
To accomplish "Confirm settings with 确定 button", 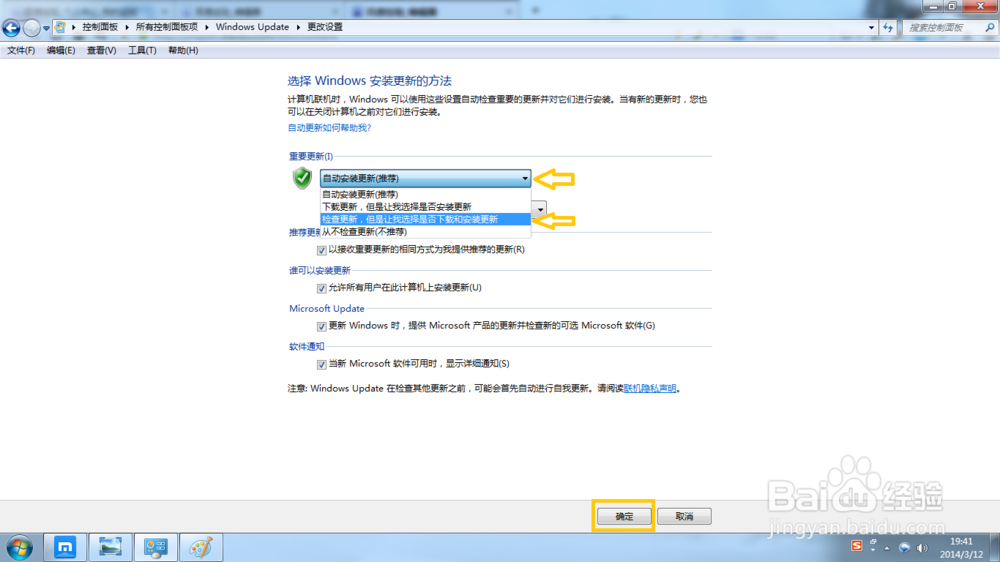I will (x=624, y=516).
